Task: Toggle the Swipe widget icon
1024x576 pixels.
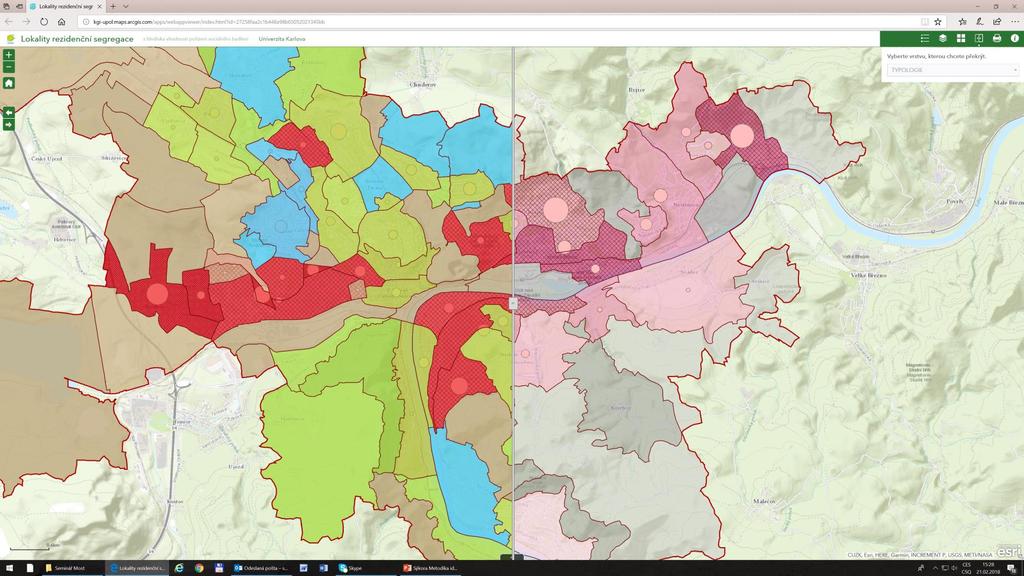Action: point(979,39)
